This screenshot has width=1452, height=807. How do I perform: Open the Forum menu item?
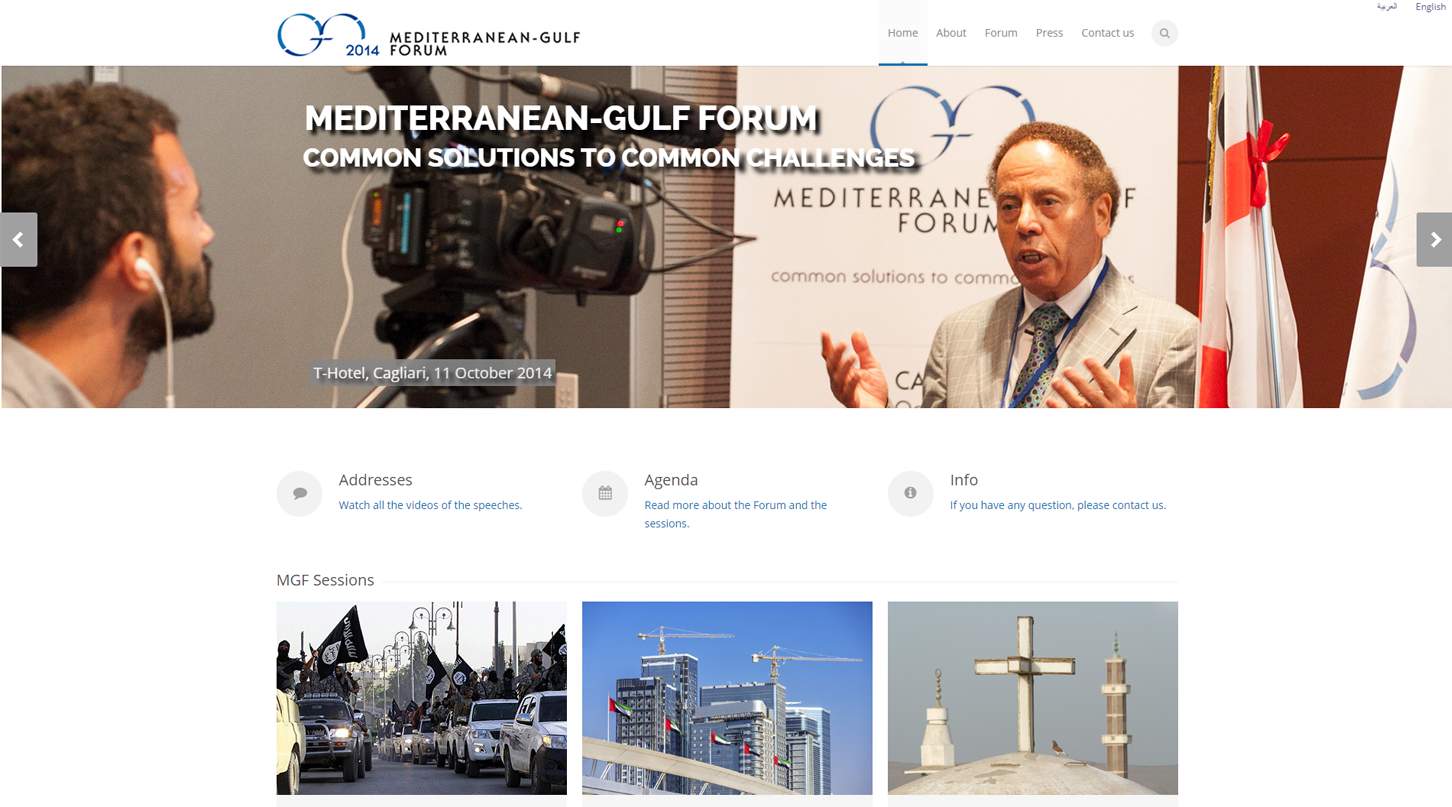[1001, 33]
